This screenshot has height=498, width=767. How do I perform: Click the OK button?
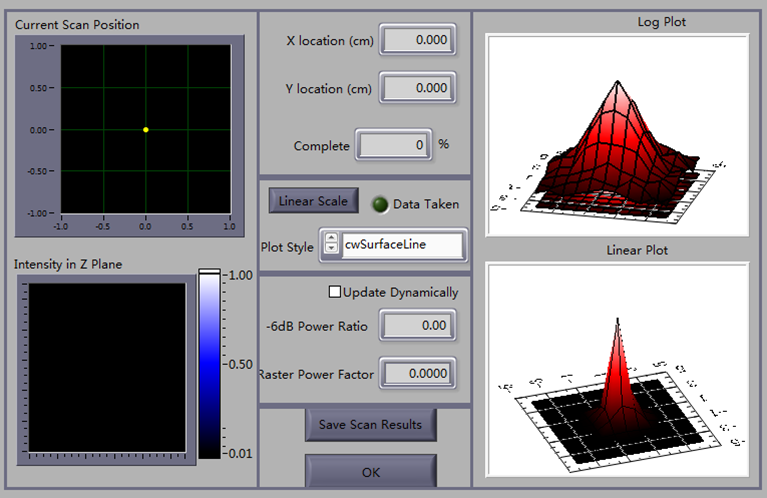click(370, 471)
